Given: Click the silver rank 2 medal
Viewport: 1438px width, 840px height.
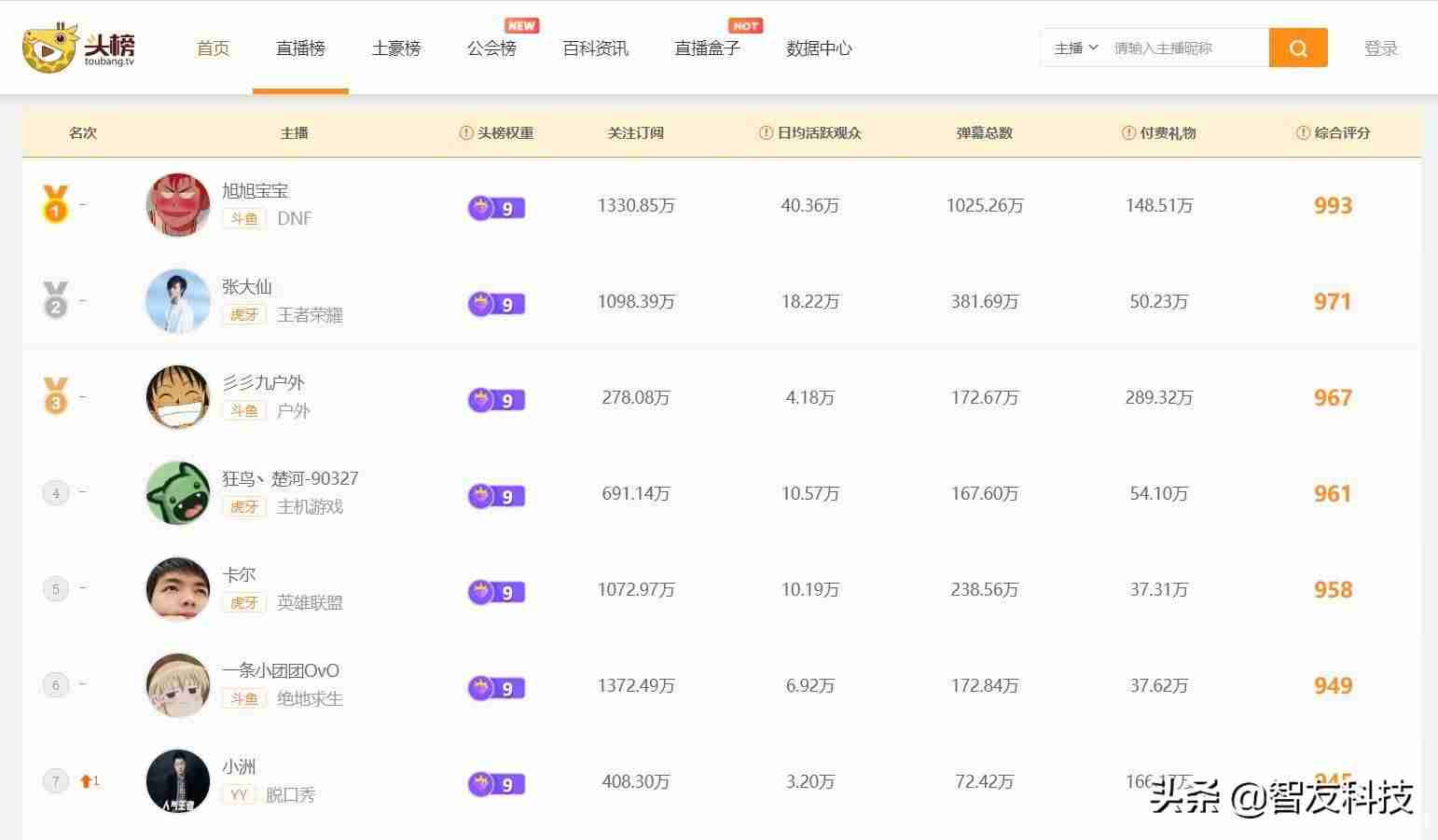Looking at the screenshot, I should point(55,300).
